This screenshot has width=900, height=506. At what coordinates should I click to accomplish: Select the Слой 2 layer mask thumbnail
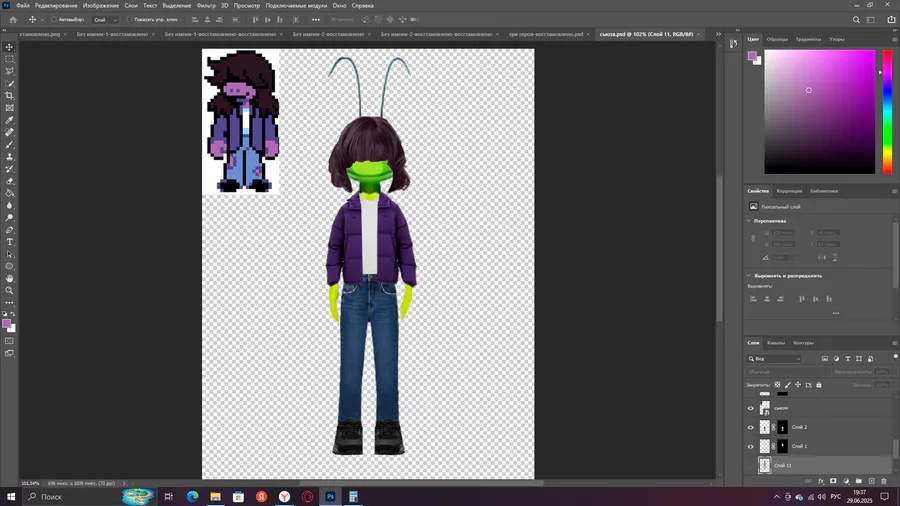click(782, 427)
